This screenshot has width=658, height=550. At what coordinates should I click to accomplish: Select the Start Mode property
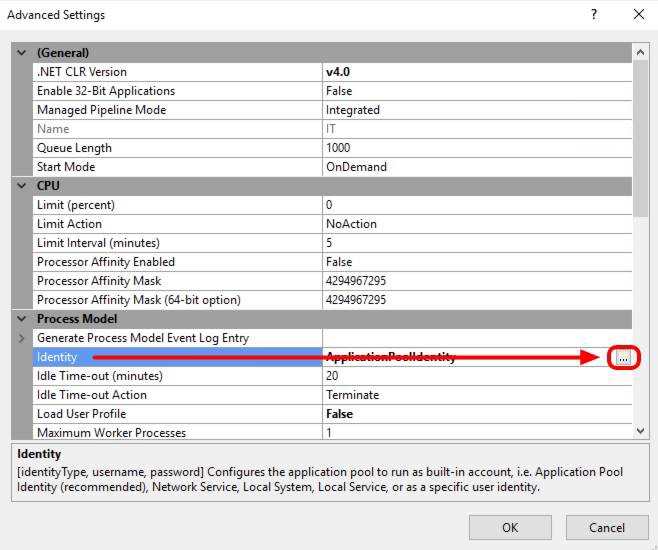(x=177, y=167)
